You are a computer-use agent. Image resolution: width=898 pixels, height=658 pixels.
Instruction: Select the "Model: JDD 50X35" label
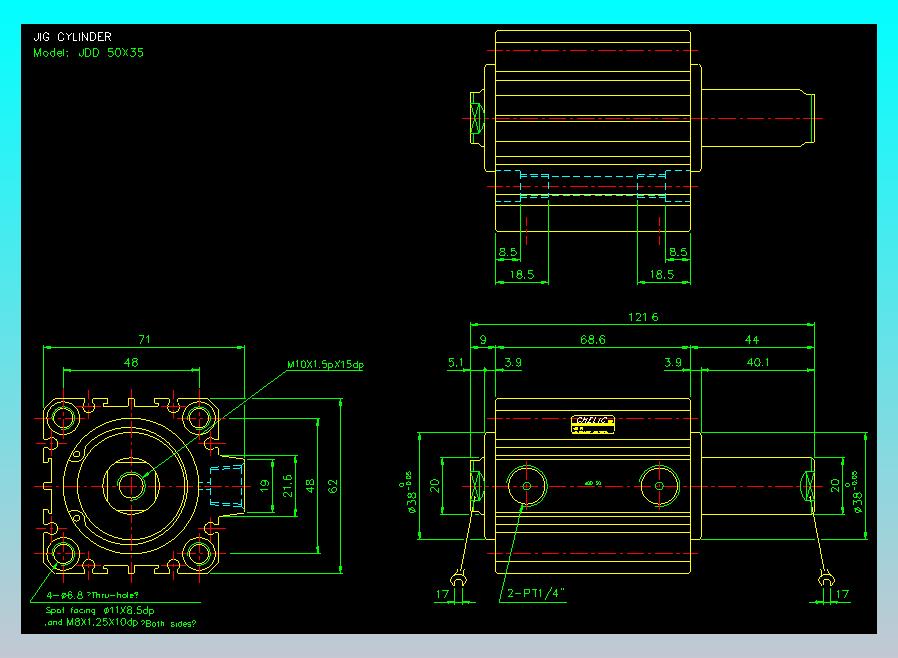pyautogui.click(x=88, y=53)
